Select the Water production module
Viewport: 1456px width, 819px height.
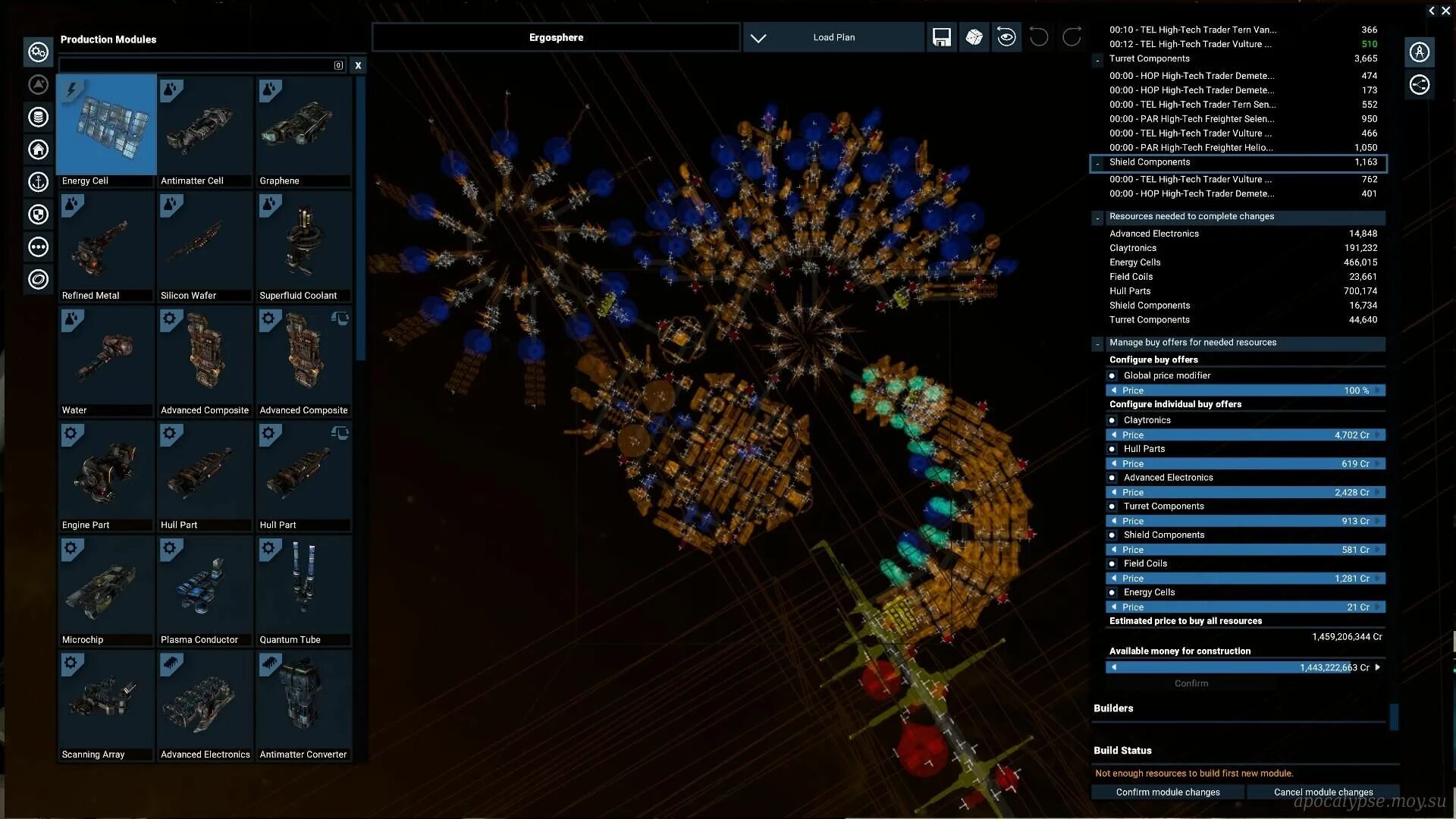click(x=106, y=361)
